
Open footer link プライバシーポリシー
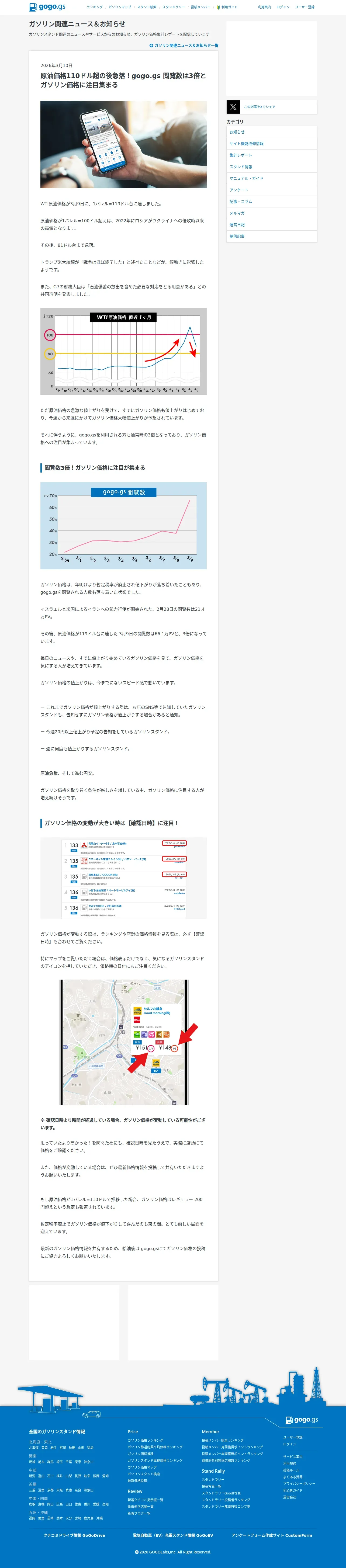[x=299, y=1483]
